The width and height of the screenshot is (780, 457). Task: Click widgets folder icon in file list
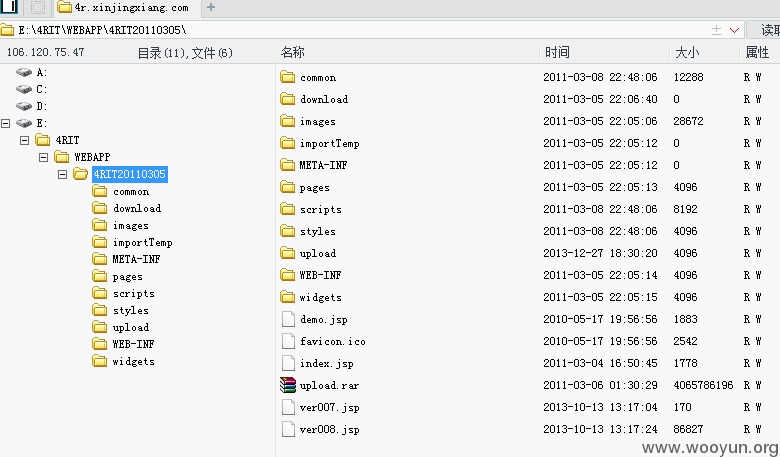[288, 297]
